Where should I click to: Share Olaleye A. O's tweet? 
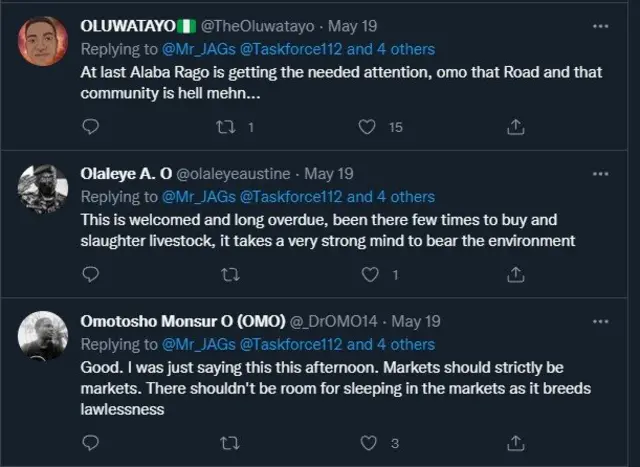516,274
